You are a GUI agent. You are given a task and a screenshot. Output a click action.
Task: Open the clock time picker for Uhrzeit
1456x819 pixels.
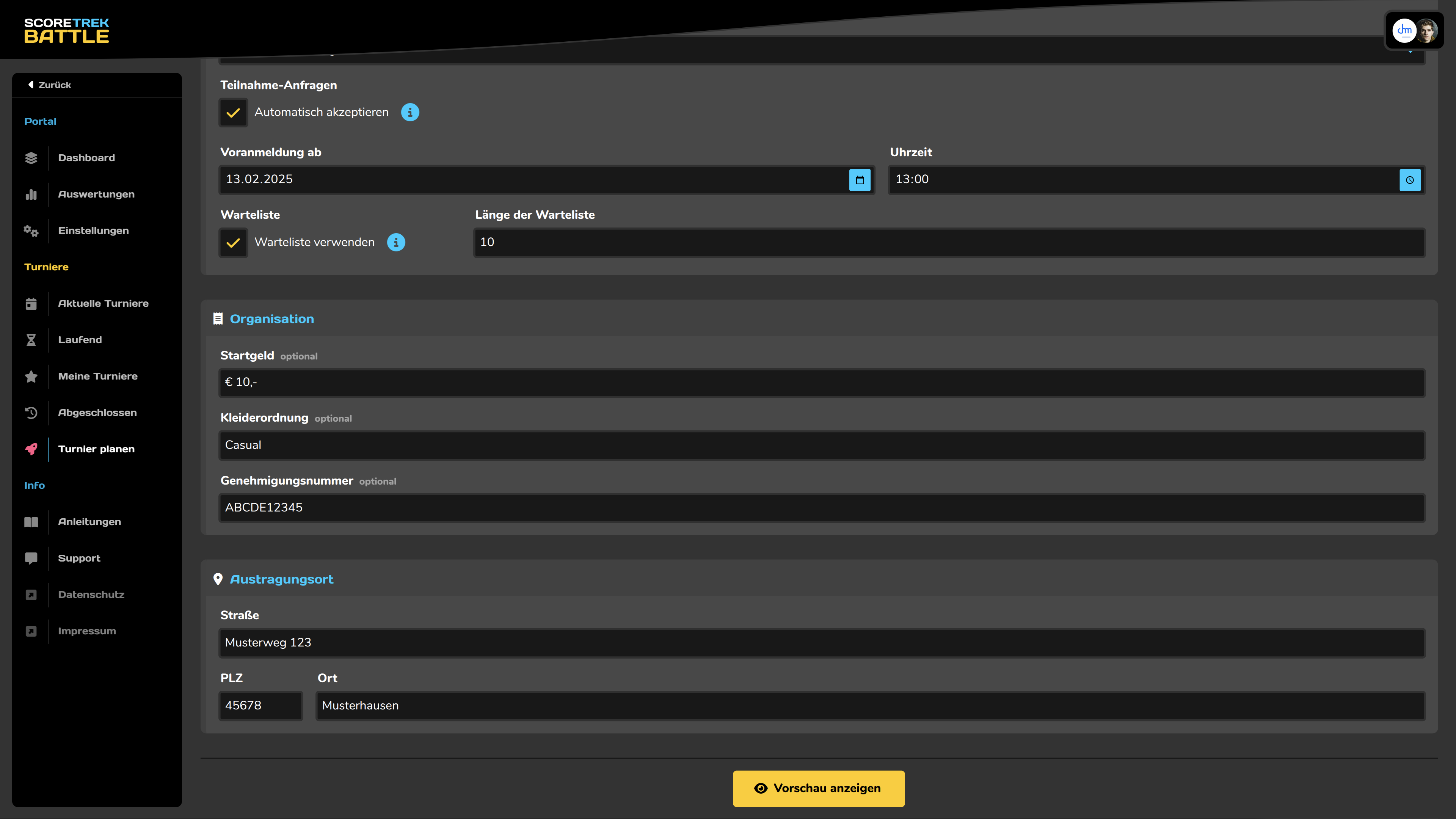(1410, 180)
